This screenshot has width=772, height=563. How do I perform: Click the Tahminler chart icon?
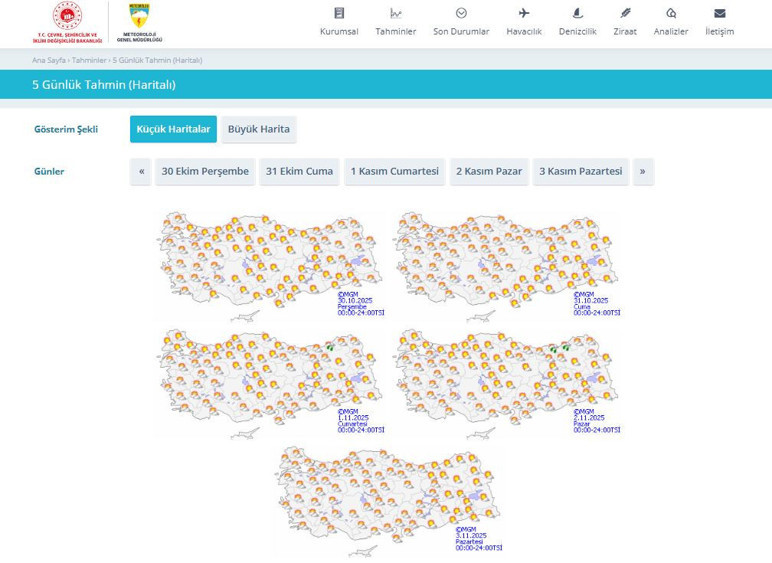click(396, 13)
